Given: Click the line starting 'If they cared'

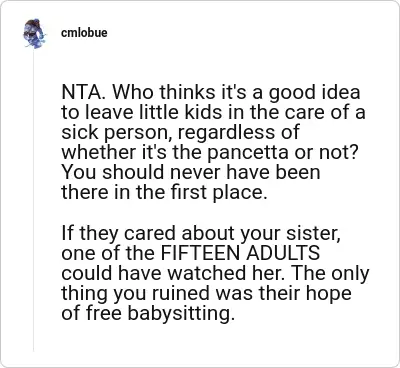Looking at the screenshot, I should [x=201, y=234].
